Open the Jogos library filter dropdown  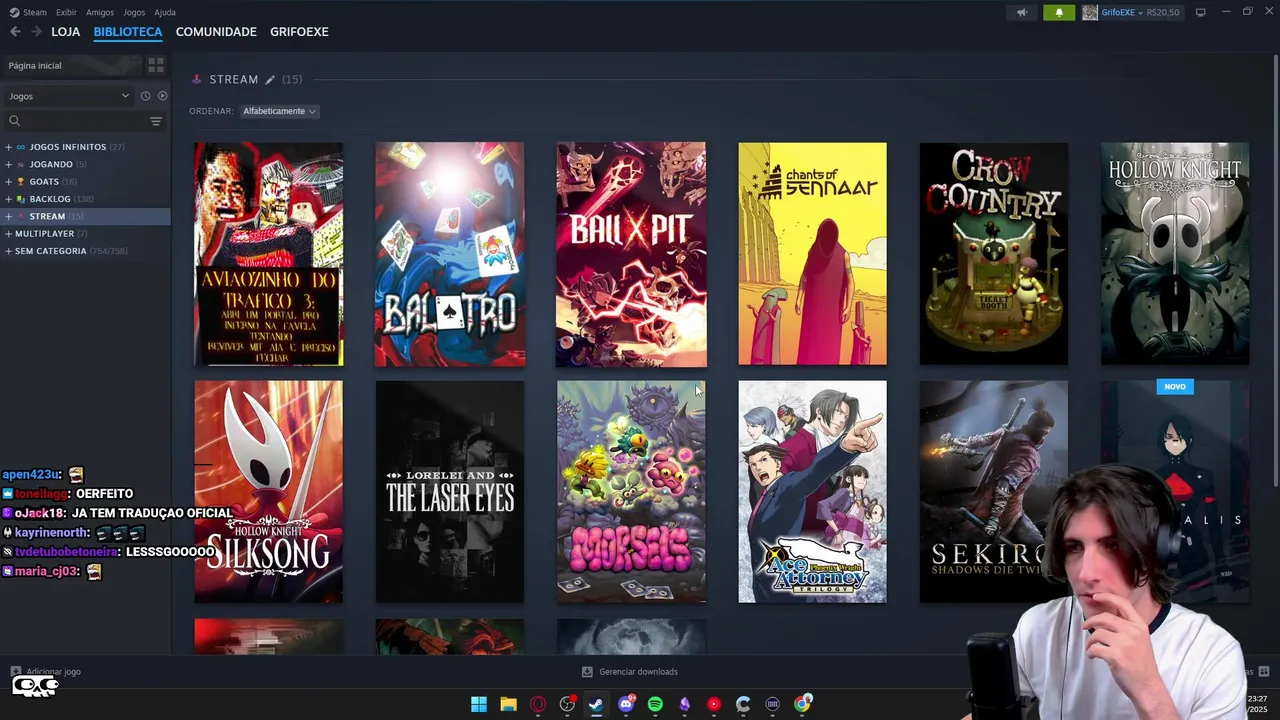68,96
